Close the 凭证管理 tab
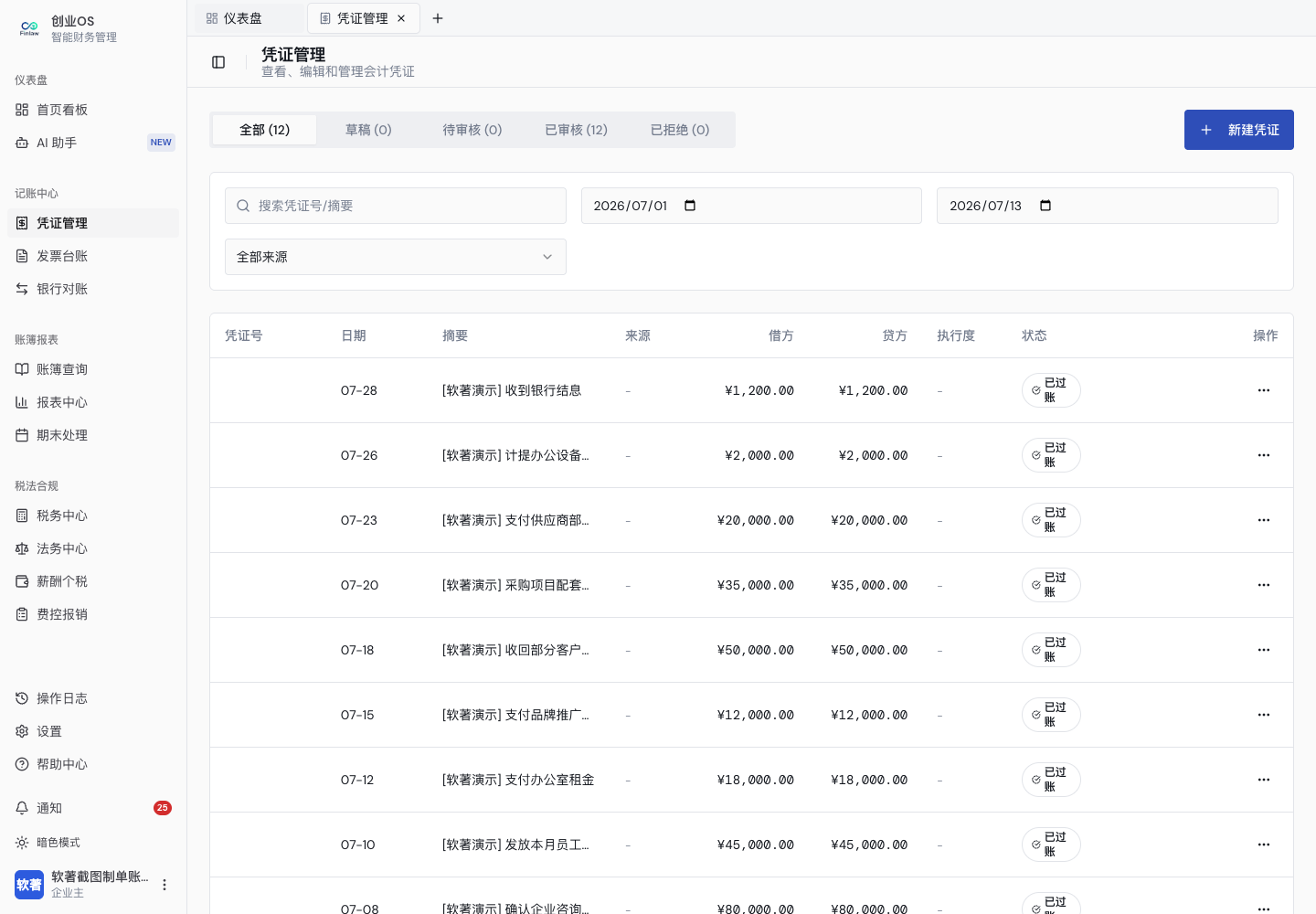 pyautogui.click(x=401, y=18)
